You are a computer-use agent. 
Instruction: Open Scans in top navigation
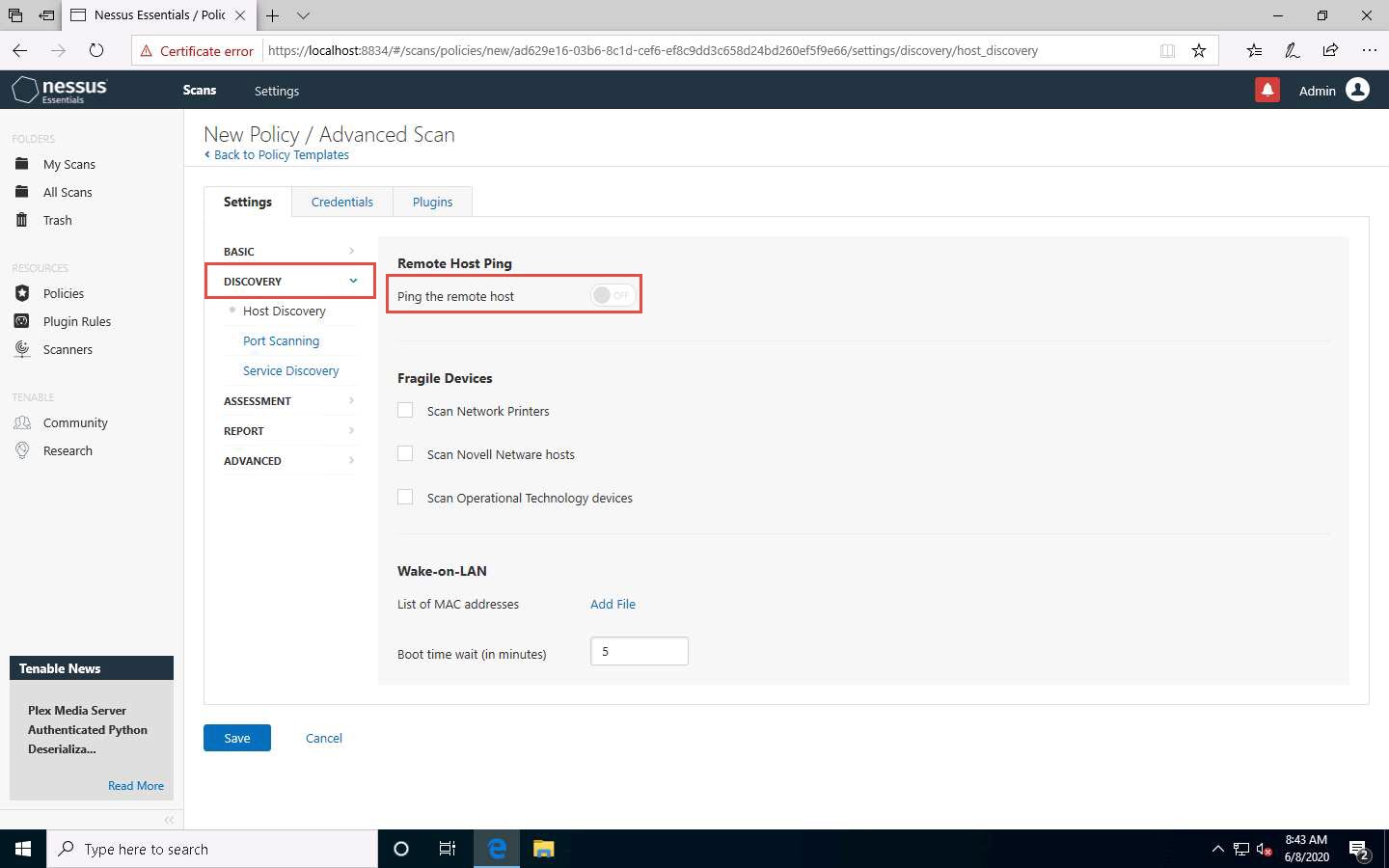point(200,90)
